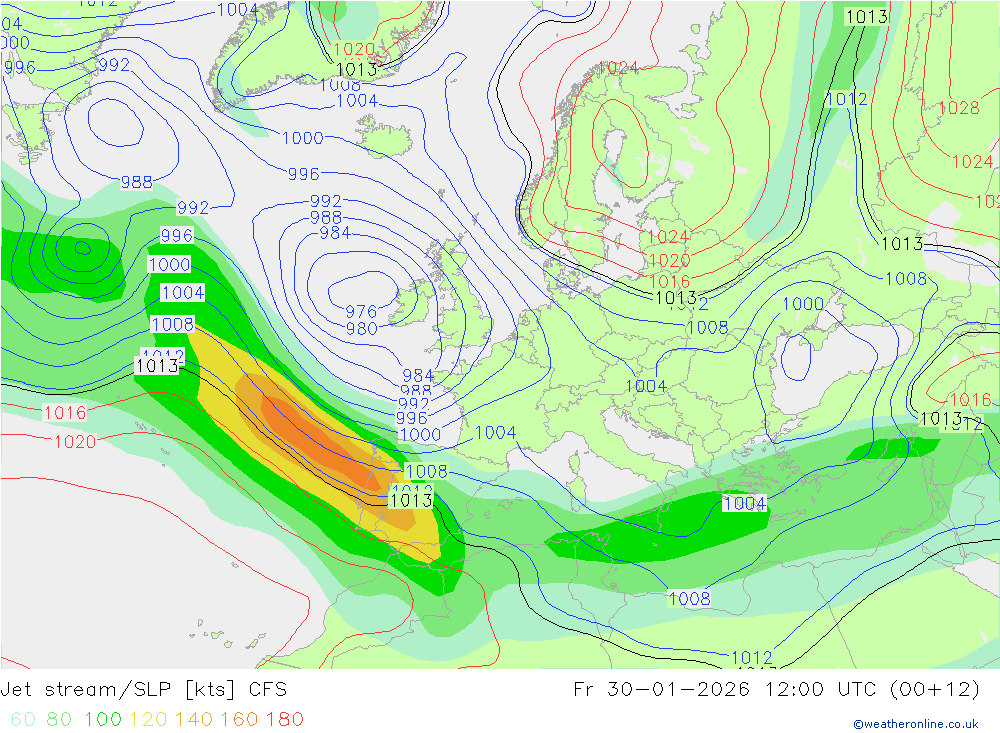
Task: Click the weatheronline.co.uk copyright link
Action: (x=916, y=723)
